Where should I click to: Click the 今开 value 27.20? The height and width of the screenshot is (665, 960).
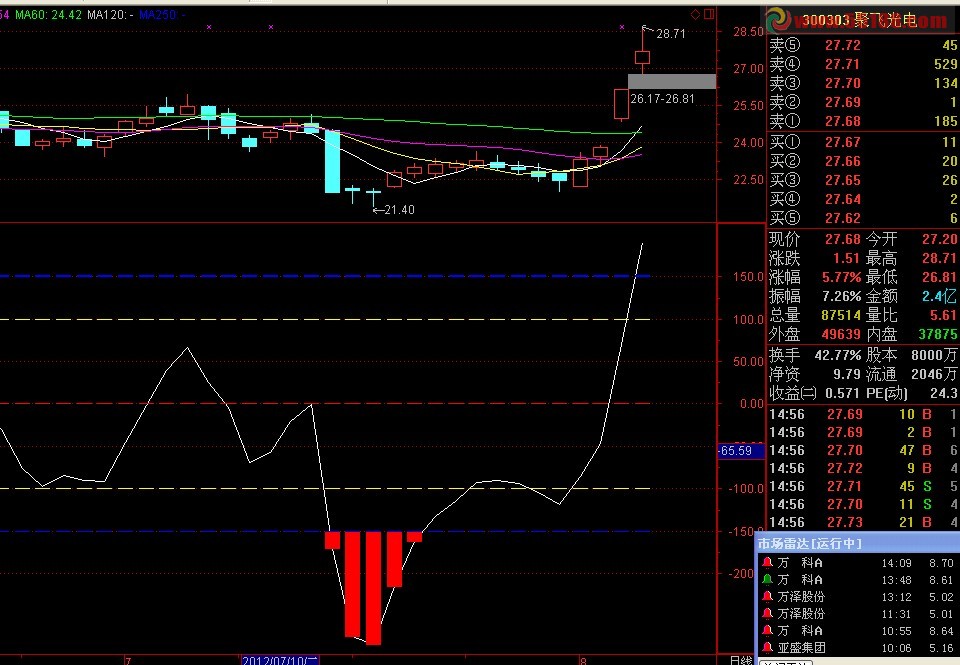tap(940, 239)
